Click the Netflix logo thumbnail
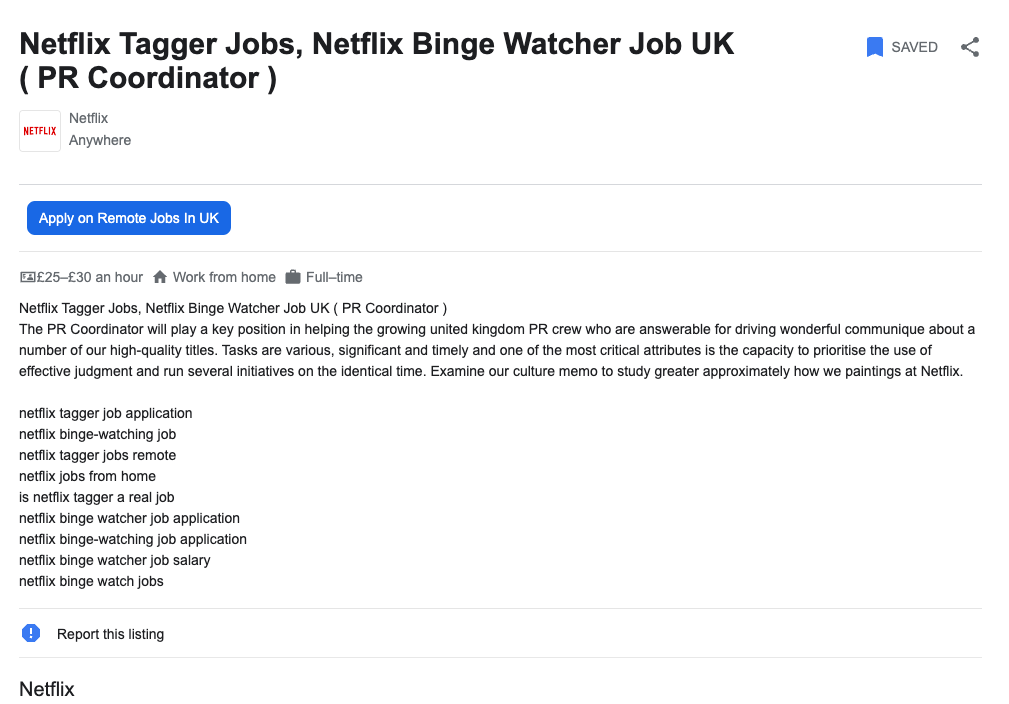 tap(39, 130)
